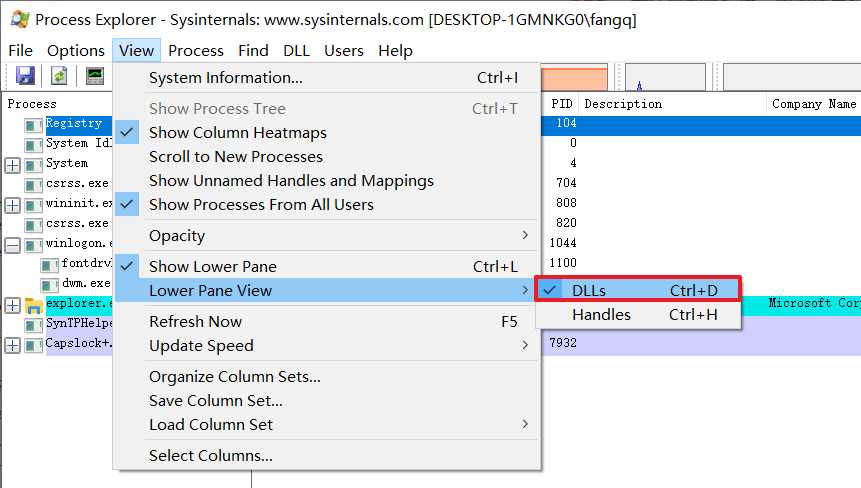Collapse the winlogon.exe tree node
This screenshot has width=861, height=488.
click(13, 245)
